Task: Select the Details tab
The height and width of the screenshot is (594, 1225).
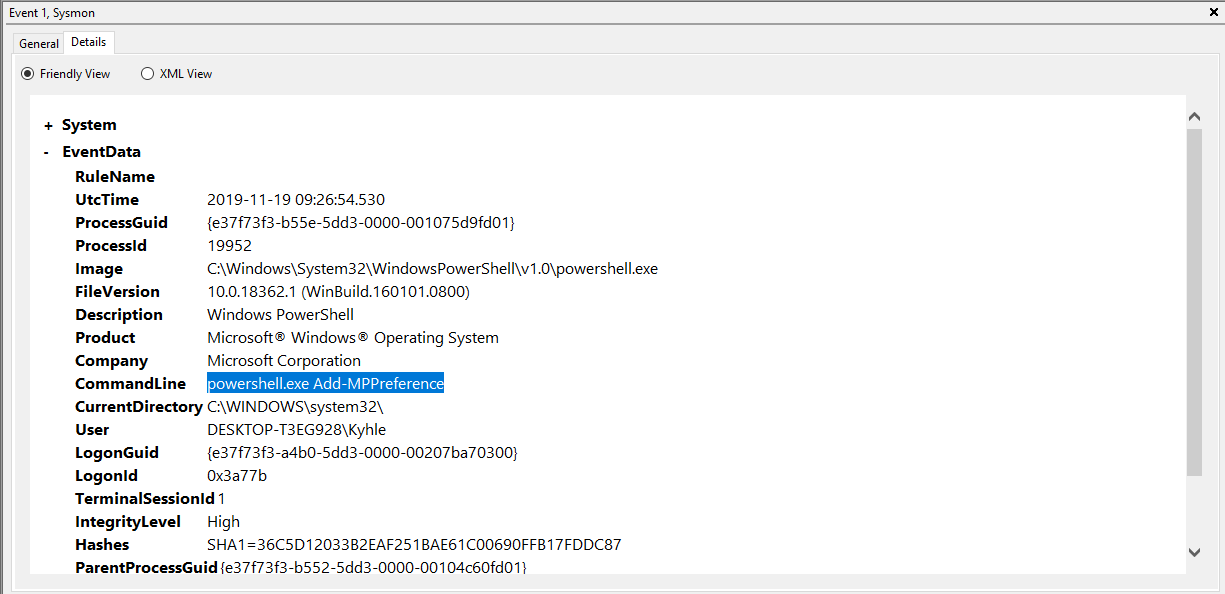Action: 89,42
